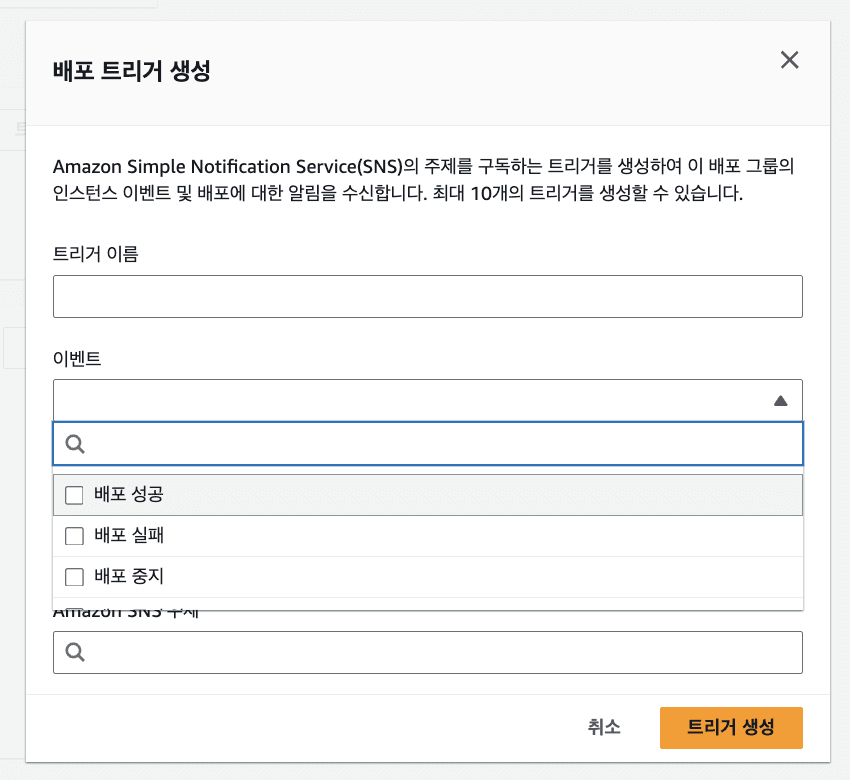Tick the 배포 성공 checkbox
Screen dimensions: 850x780
point(74,494)
